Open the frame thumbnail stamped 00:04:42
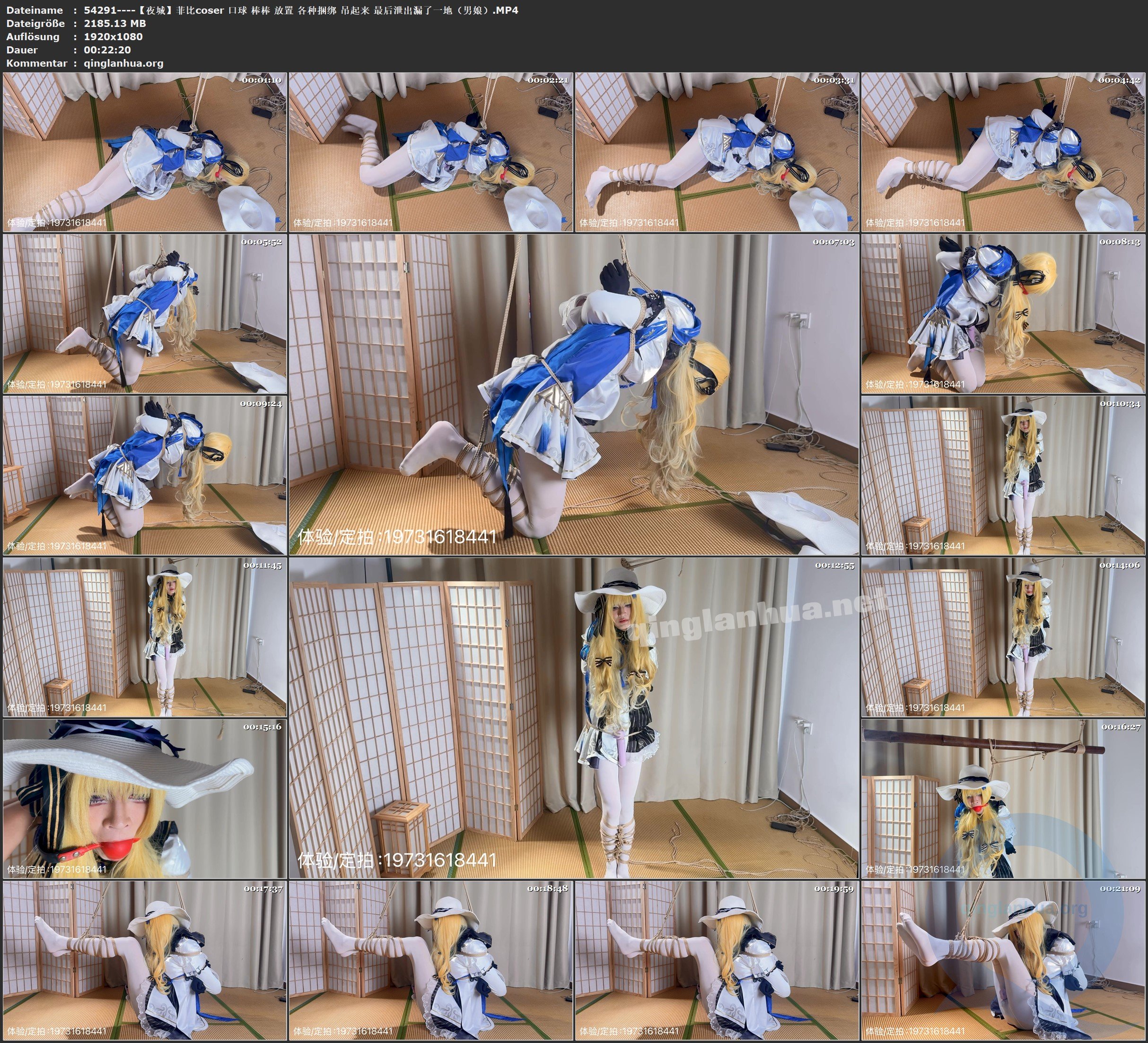1148x1043 pixels. pyautogui.click(x=1003, y=152)
